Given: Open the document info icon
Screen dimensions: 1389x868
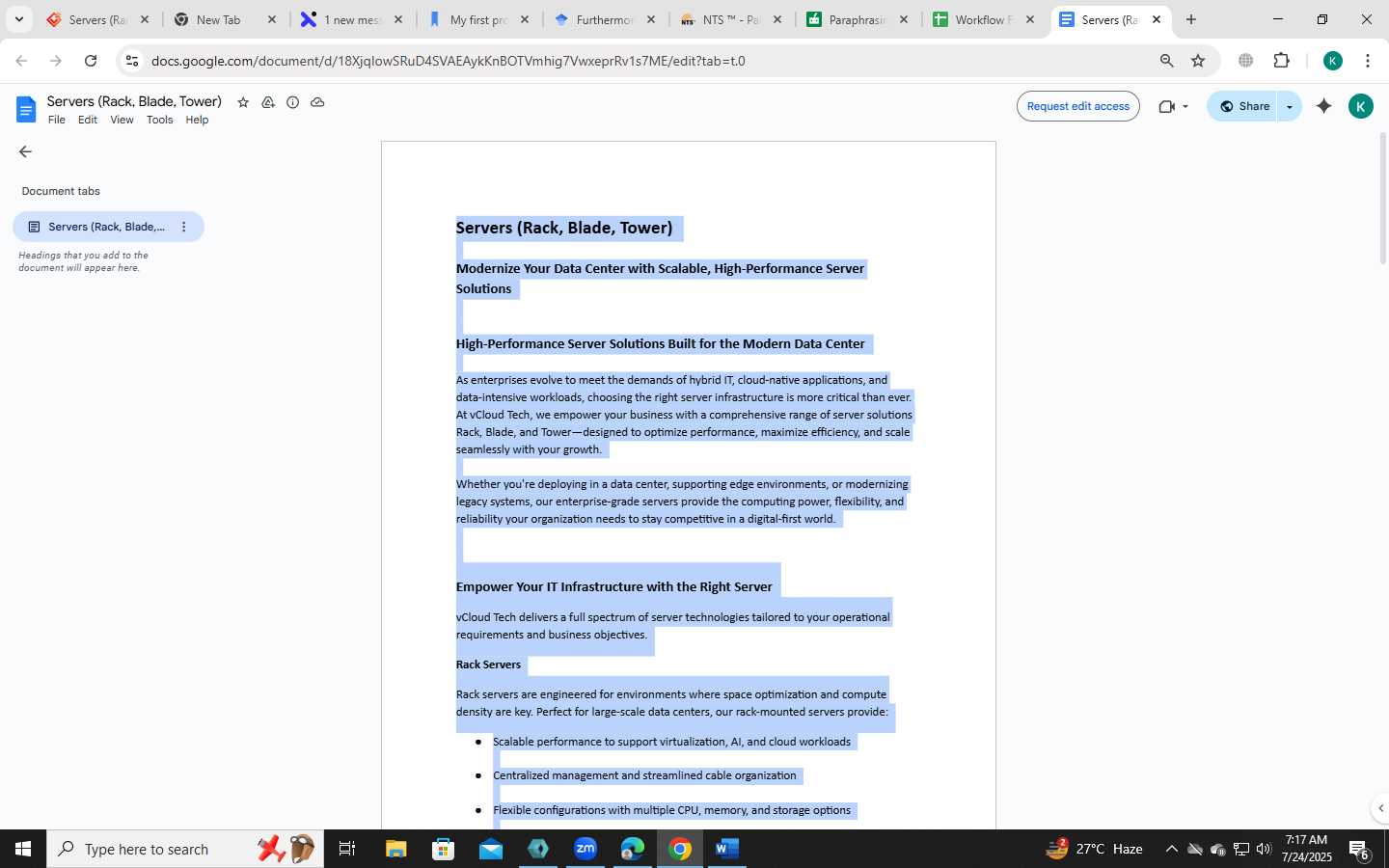Looking at the screenshot, I should tap(293, 102).
